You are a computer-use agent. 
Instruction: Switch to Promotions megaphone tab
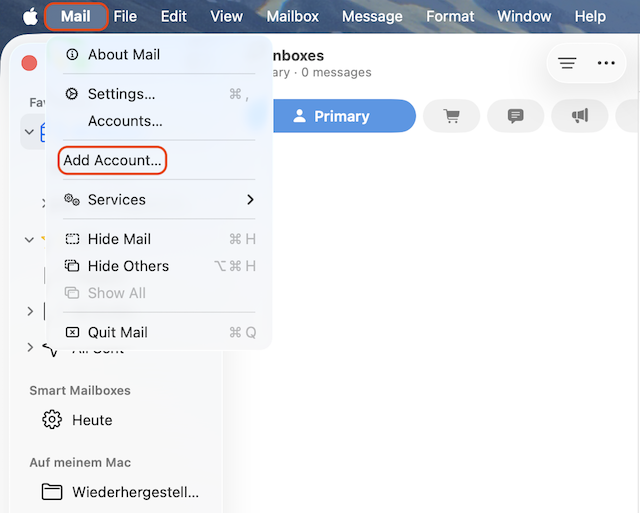580,116
